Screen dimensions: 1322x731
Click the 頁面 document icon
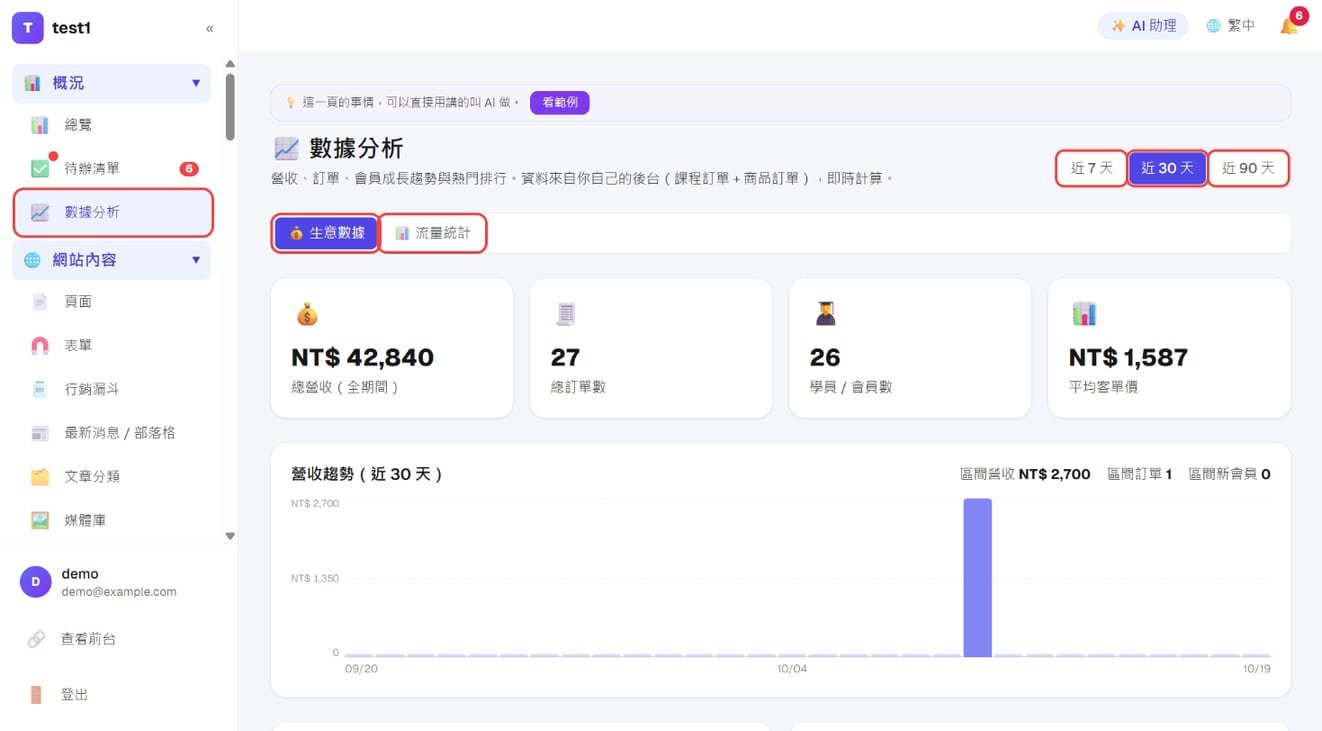[x=40, y=301]
